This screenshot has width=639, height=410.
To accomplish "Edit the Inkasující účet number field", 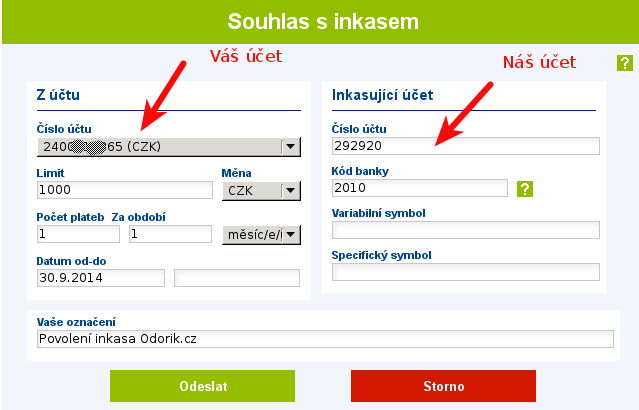I will (x=466, y=146).
